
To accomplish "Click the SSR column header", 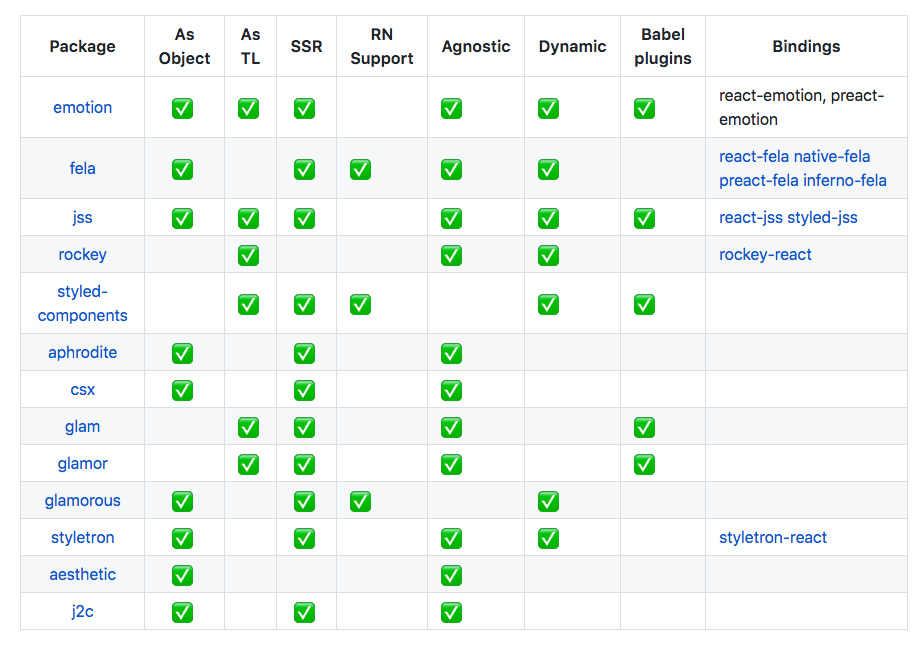I will point(307,46).
